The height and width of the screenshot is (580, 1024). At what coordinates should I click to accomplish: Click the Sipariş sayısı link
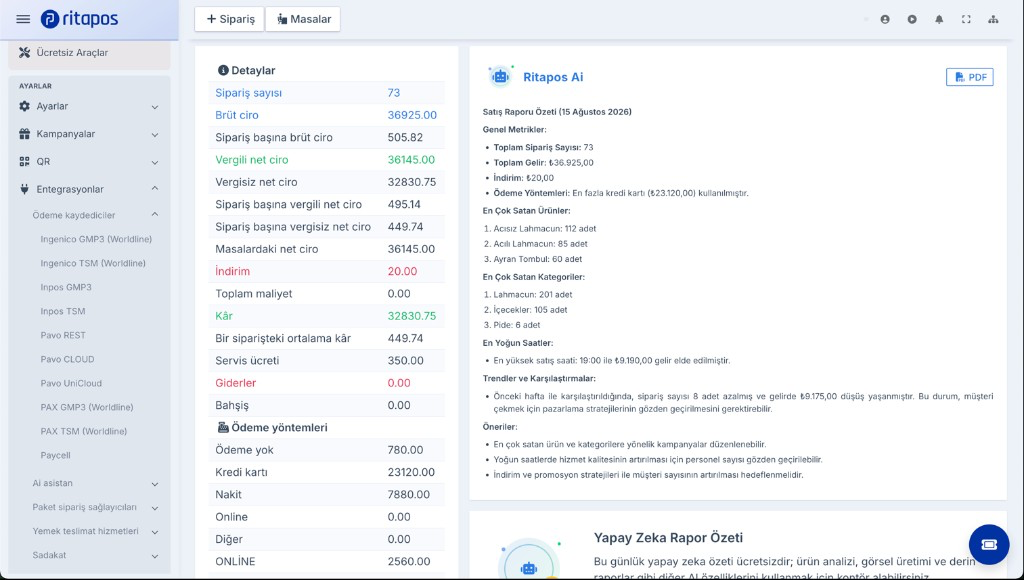[249, 93]
